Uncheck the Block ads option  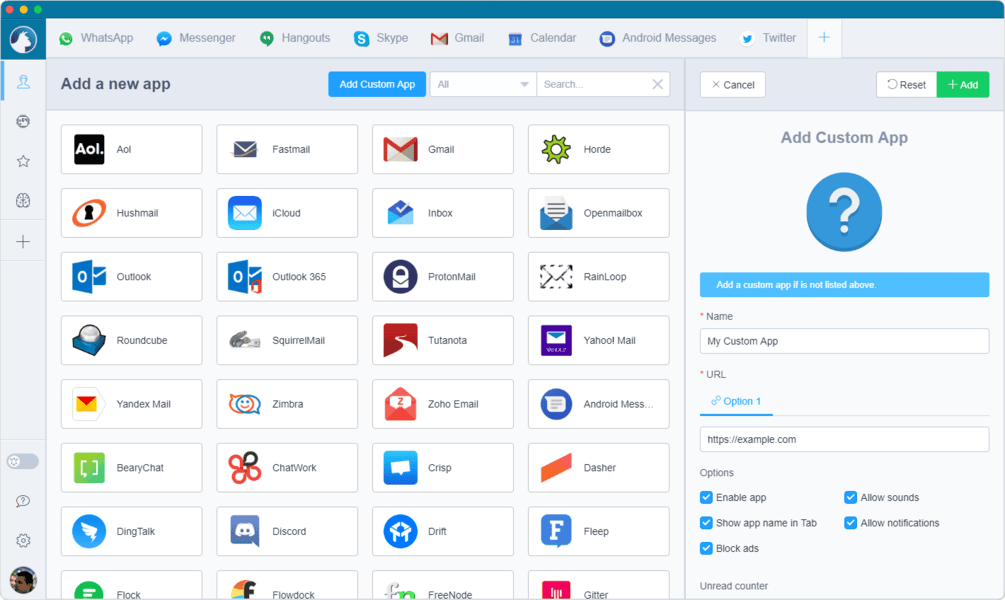point(706,548)
